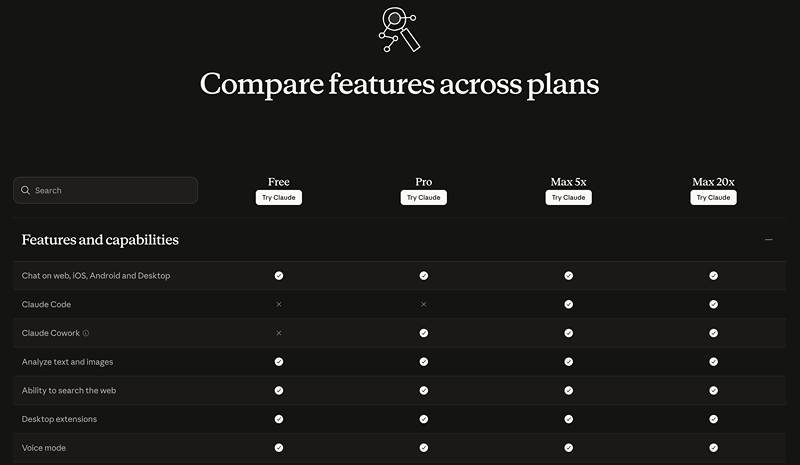The height and width of the screenshot is (465, 800).
Task: Click the Max 20x checkmark for Chat on web row
Action: (x=713, y=276)
